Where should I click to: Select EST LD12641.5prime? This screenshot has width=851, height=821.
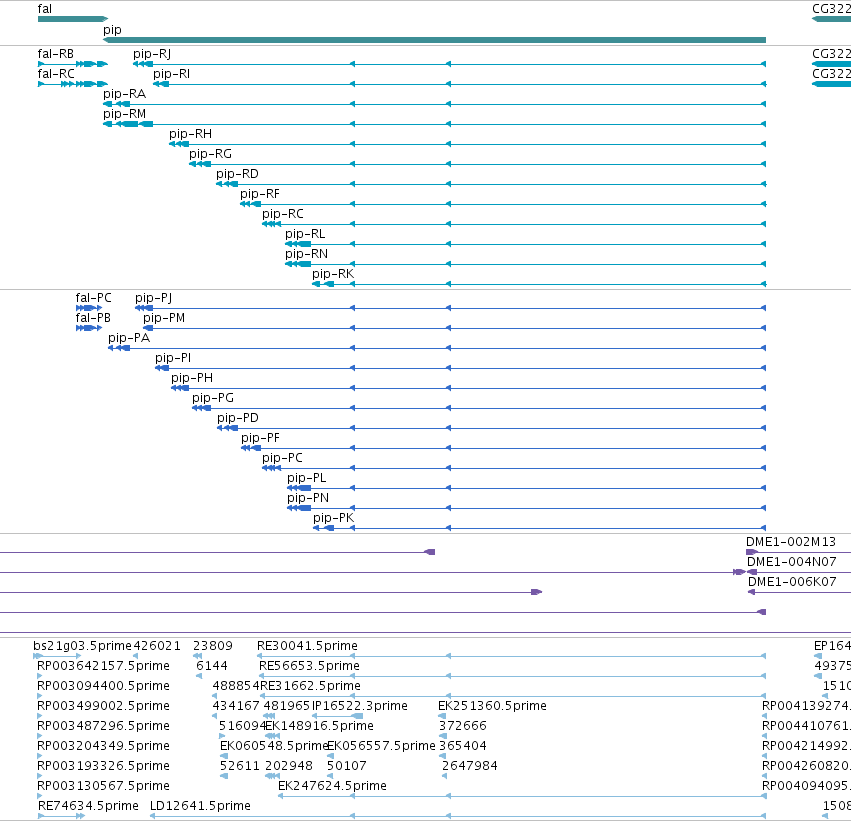click(x=200, y=807)
